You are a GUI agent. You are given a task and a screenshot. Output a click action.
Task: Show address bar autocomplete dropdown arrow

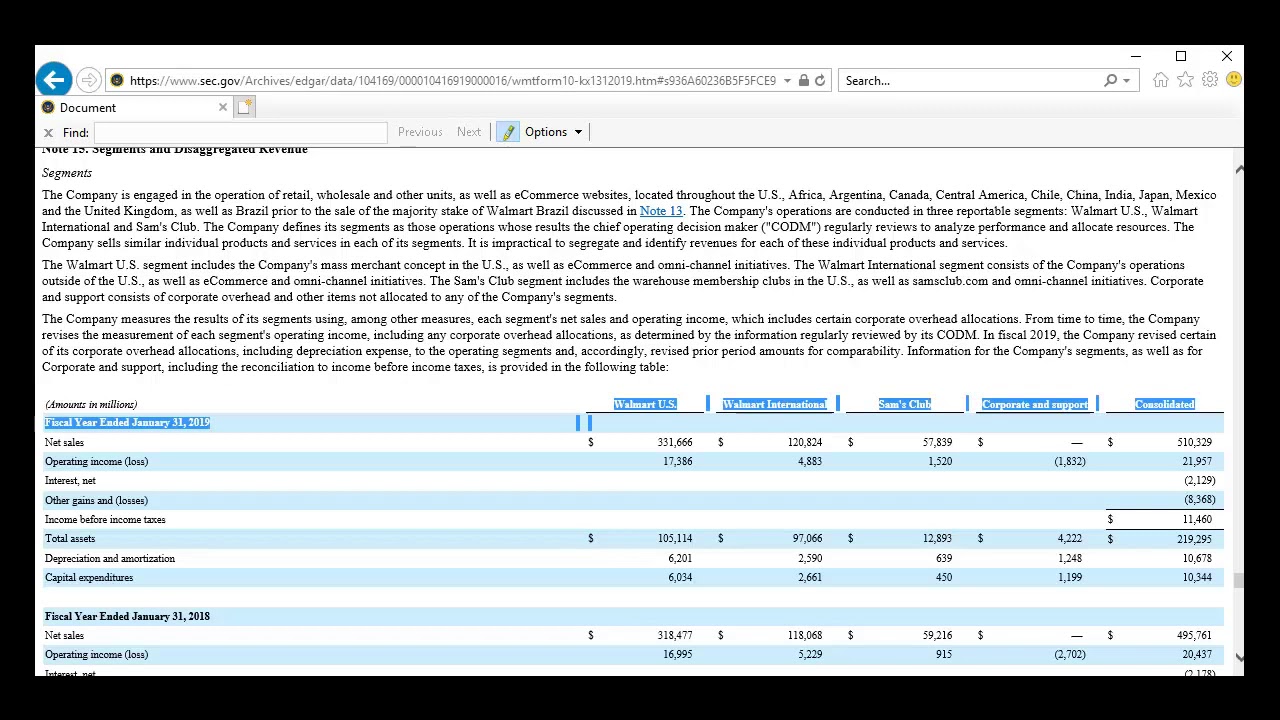[x=787, y=81]
